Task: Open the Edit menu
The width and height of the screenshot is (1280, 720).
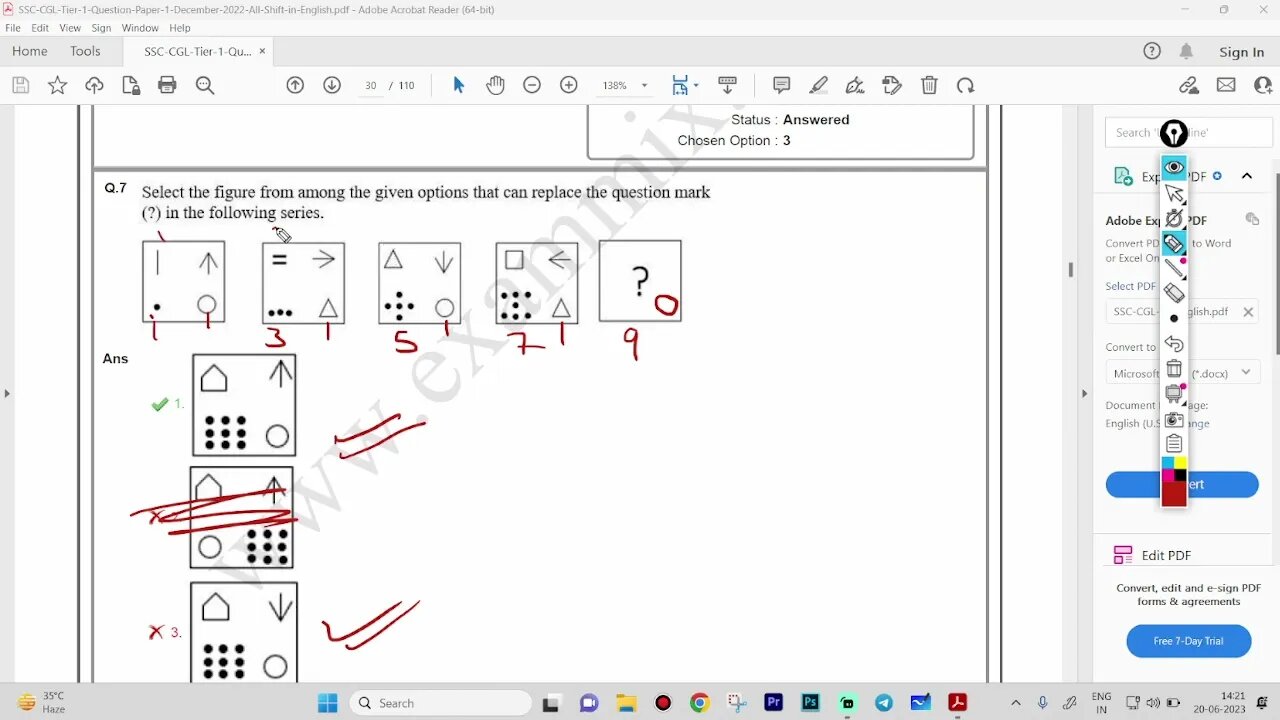Action: point(40,28)
